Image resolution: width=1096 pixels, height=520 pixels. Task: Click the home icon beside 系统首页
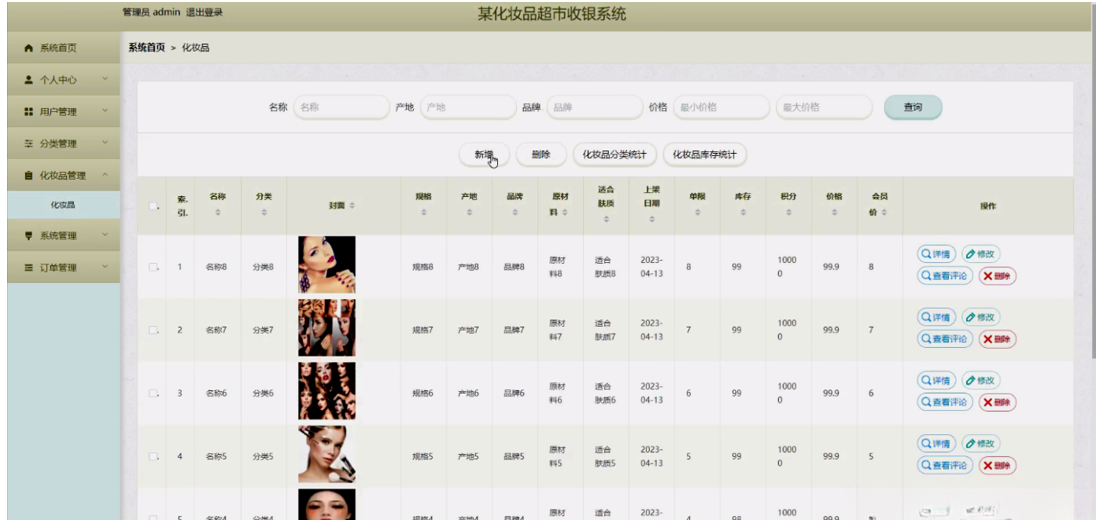pos(29,48)
